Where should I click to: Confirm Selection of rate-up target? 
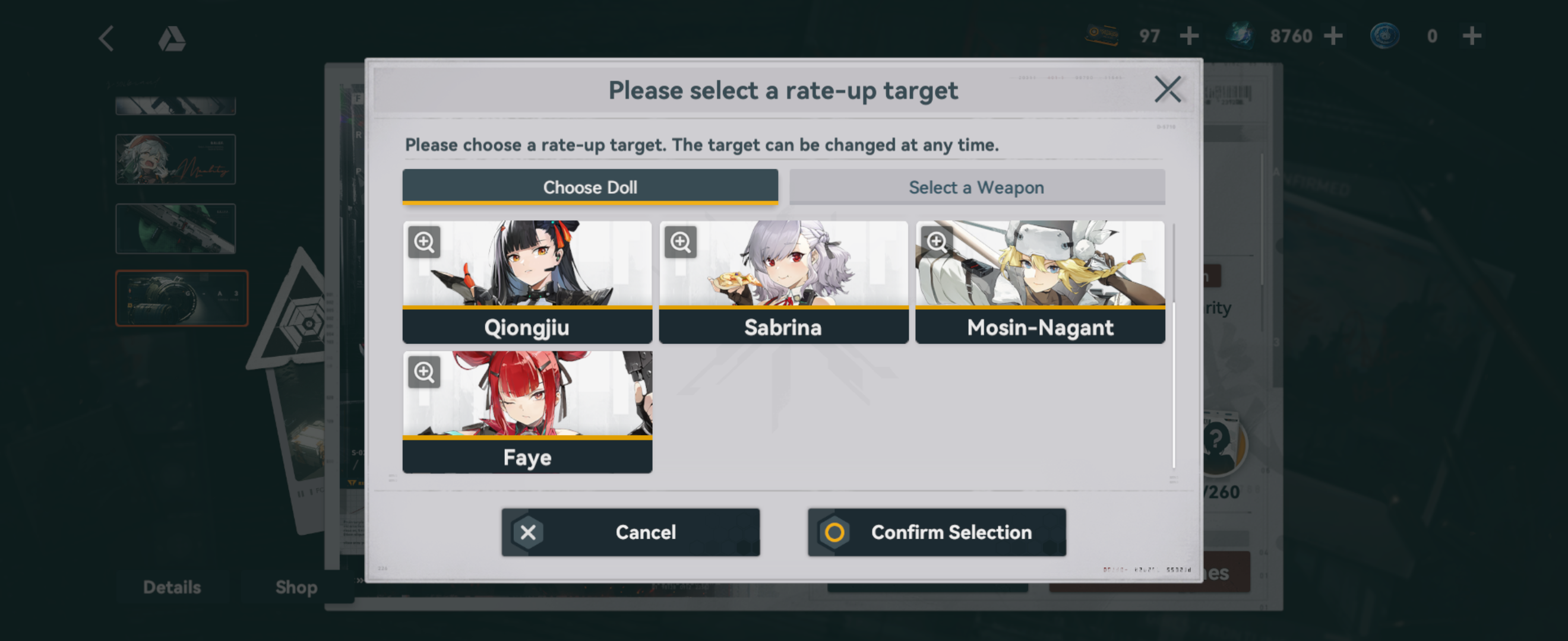(937, 532)
